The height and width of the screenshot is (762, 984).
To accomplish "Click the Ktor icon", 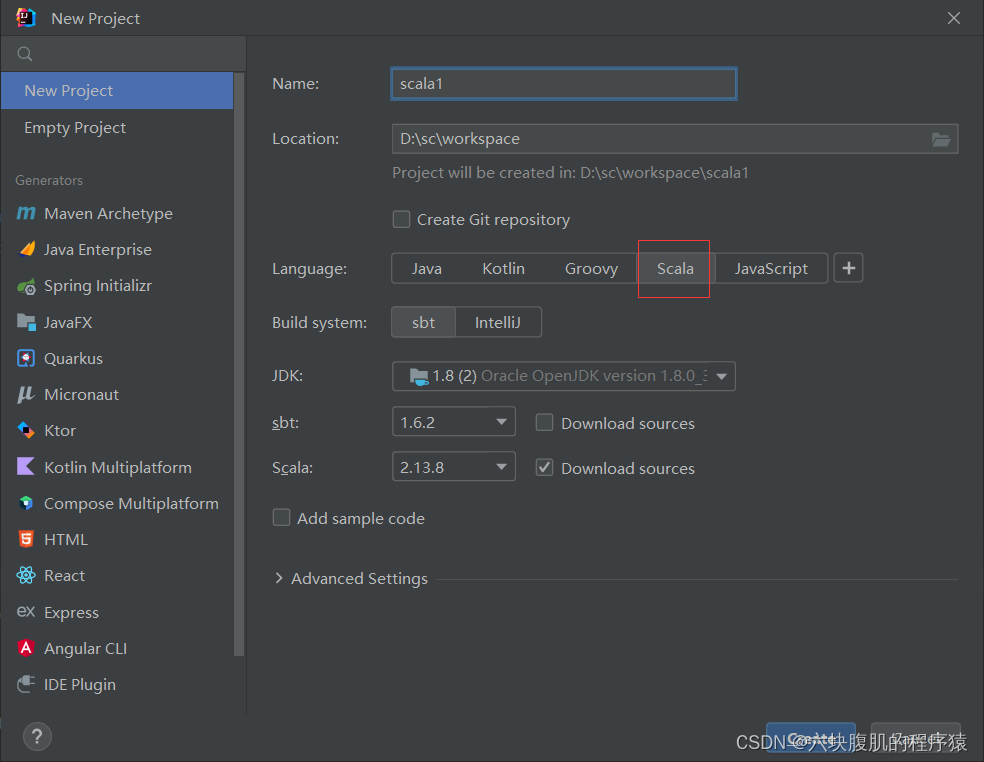I will coord(26,431).
